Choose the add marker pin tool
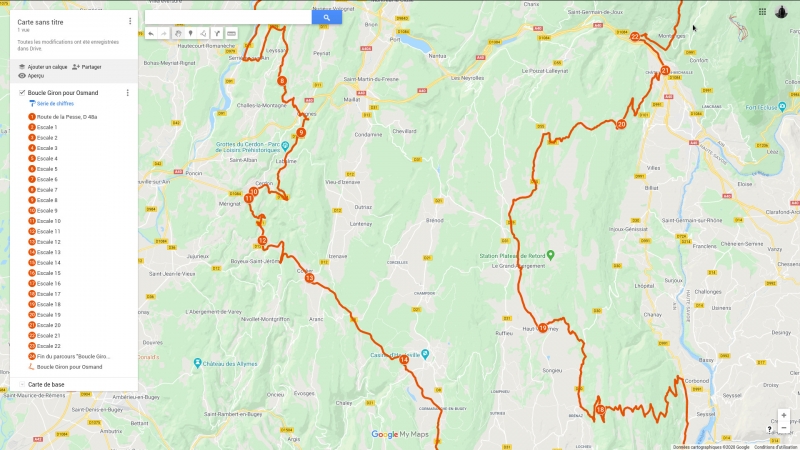Viewport: 800px width, 450px height. tap(191, 34)
